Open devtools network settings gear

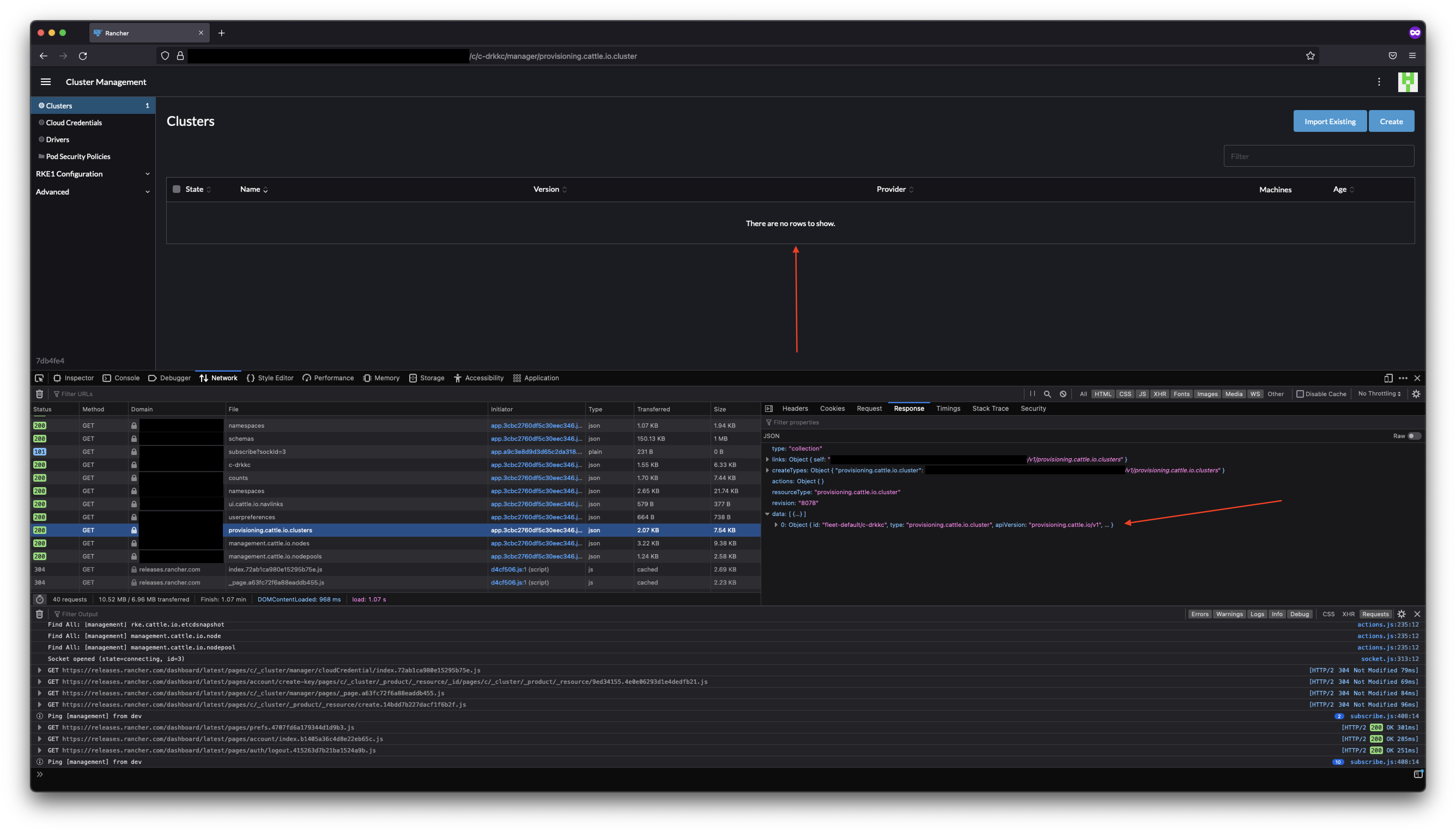[1416, 394]
